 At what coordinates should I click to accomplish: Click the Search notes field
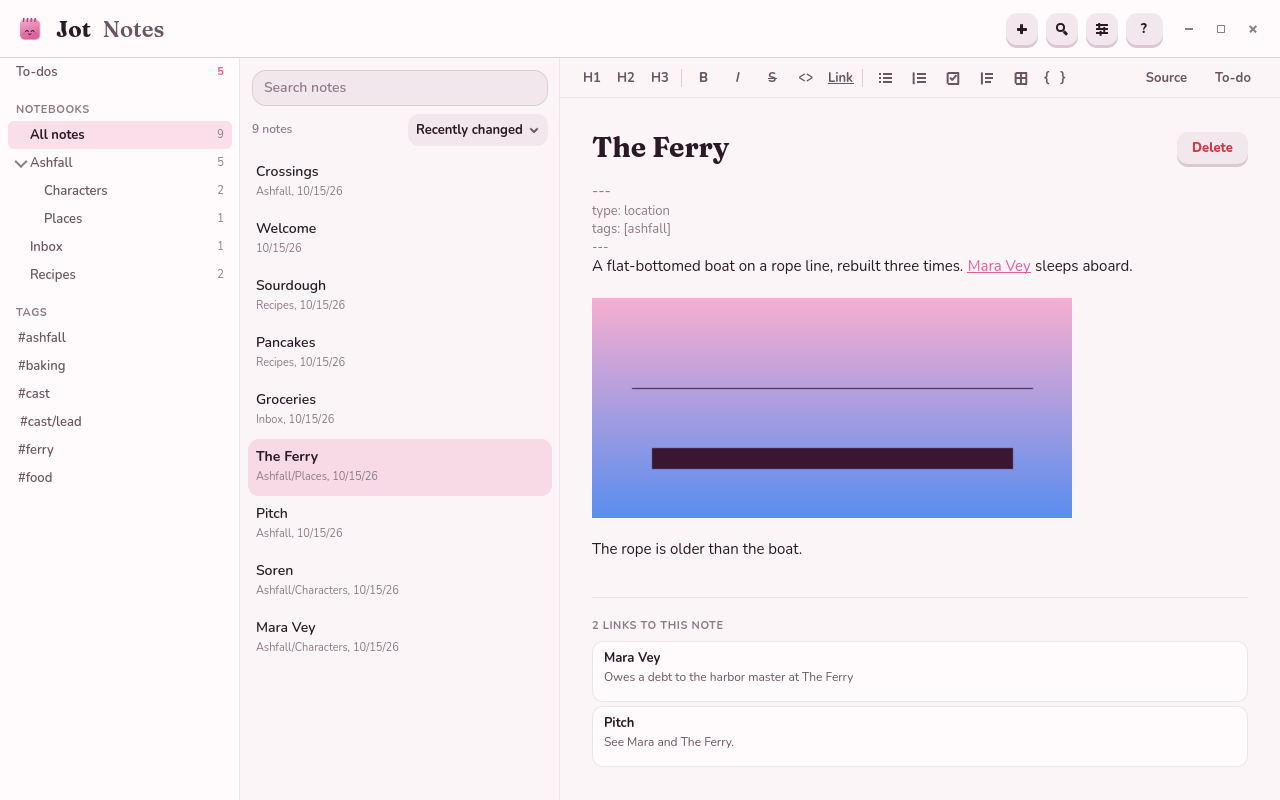[x=400, y=88]
